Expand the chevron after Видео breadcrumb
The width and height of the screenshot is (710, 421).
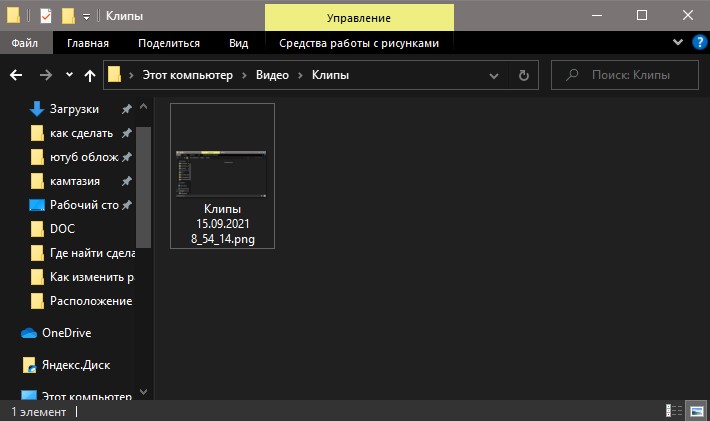tap(300, 76)
